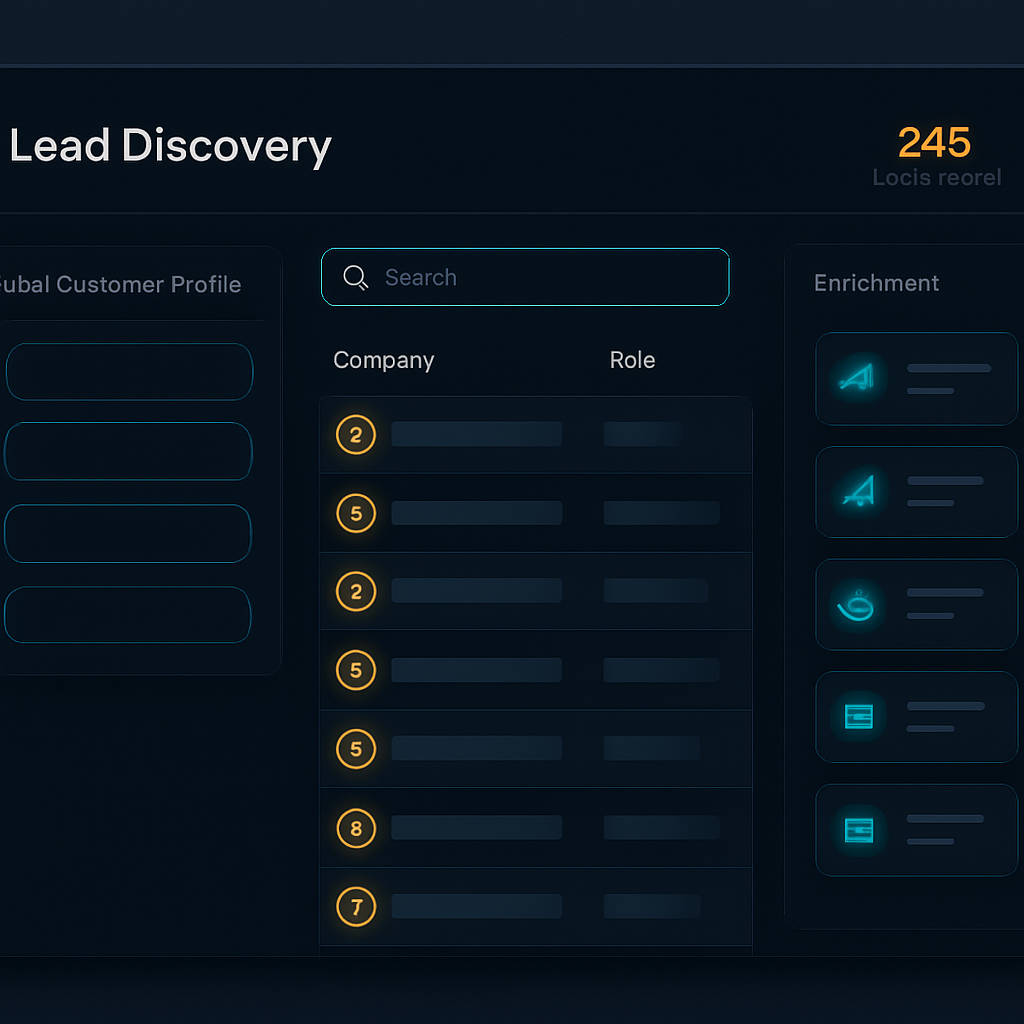Select second empty field under Customer Profile
This screenshot has width=1024, height=1024.
[128, 451]
